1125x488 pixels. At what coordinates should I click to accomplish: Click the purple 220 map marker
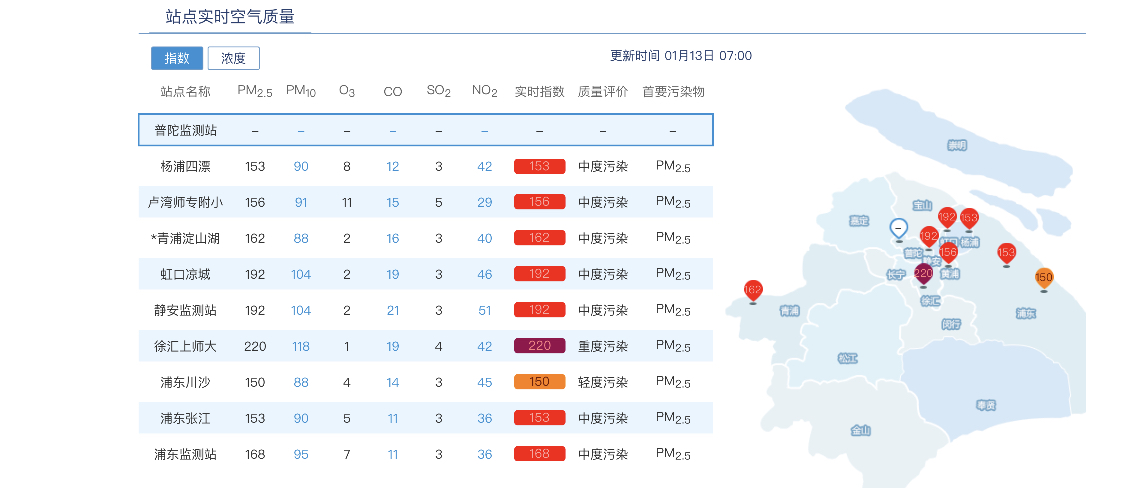click(x=923, y=273)
